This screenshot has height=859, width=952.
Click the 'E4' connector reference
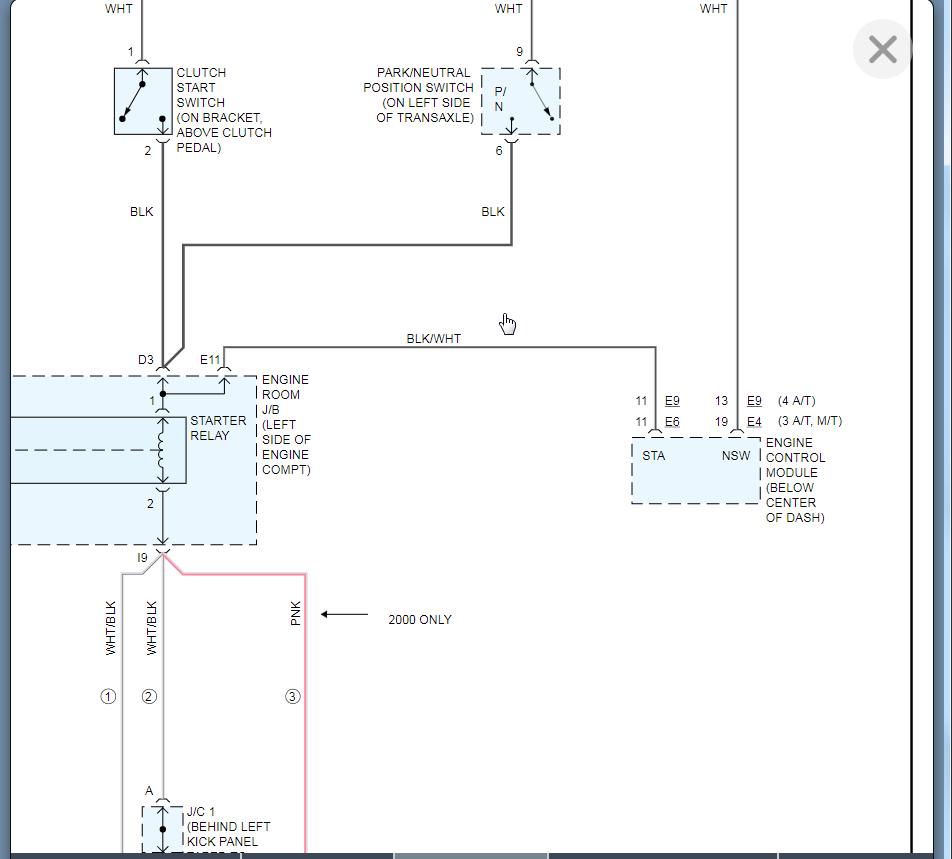[x=754, y=422]
